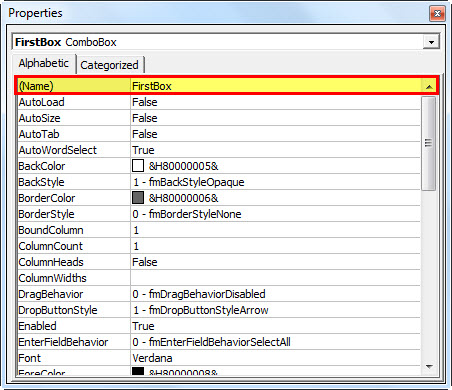452x390 pixels.
Task: Select the AutoLoad property
Action: coord(41,102)
